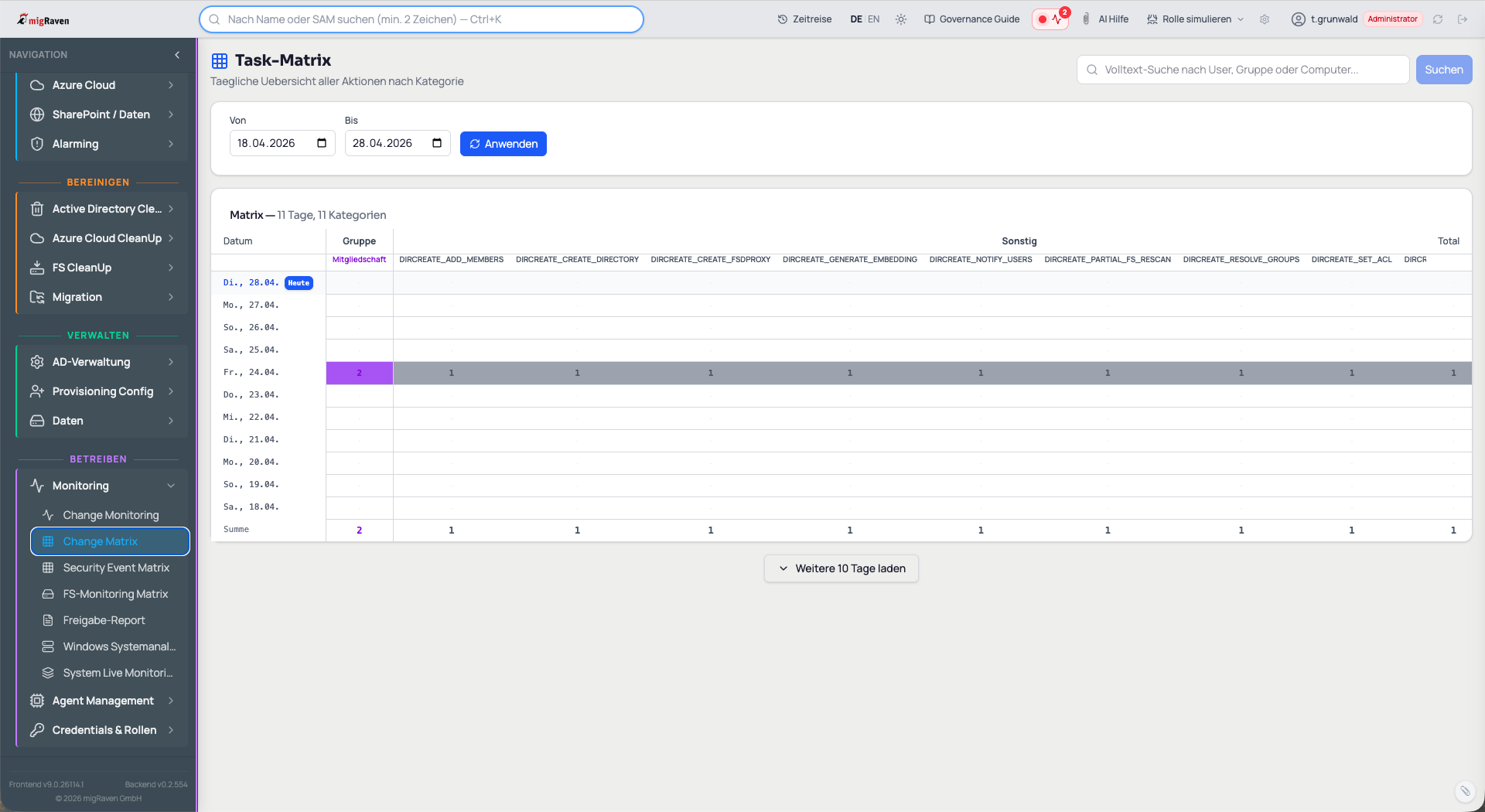This screenshot has width=1485, height=812.
Task: Click the logout icon in top bar
Action: [1463, 19]
